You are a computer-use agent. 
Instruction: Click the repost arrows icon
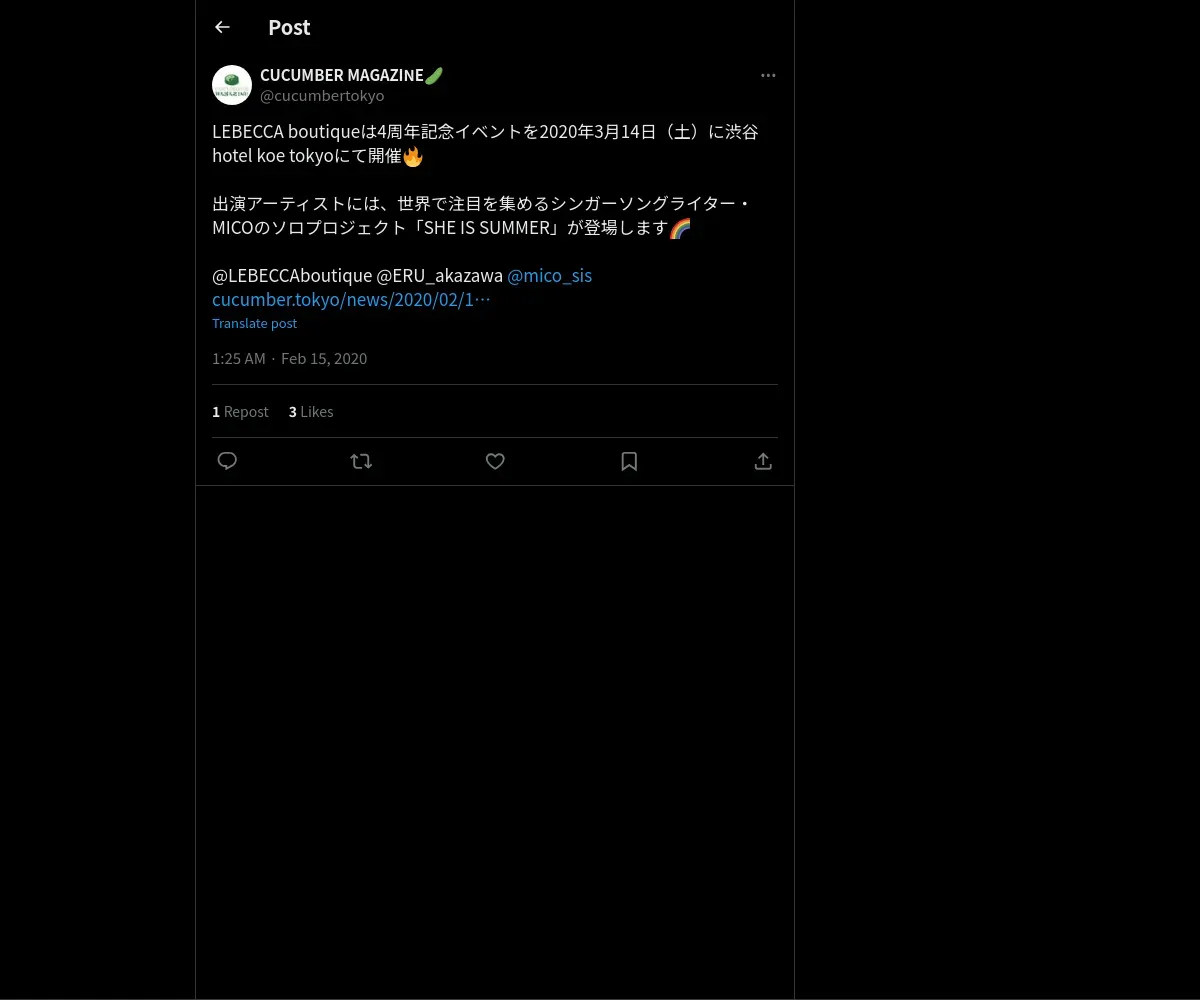pos(361,461)
